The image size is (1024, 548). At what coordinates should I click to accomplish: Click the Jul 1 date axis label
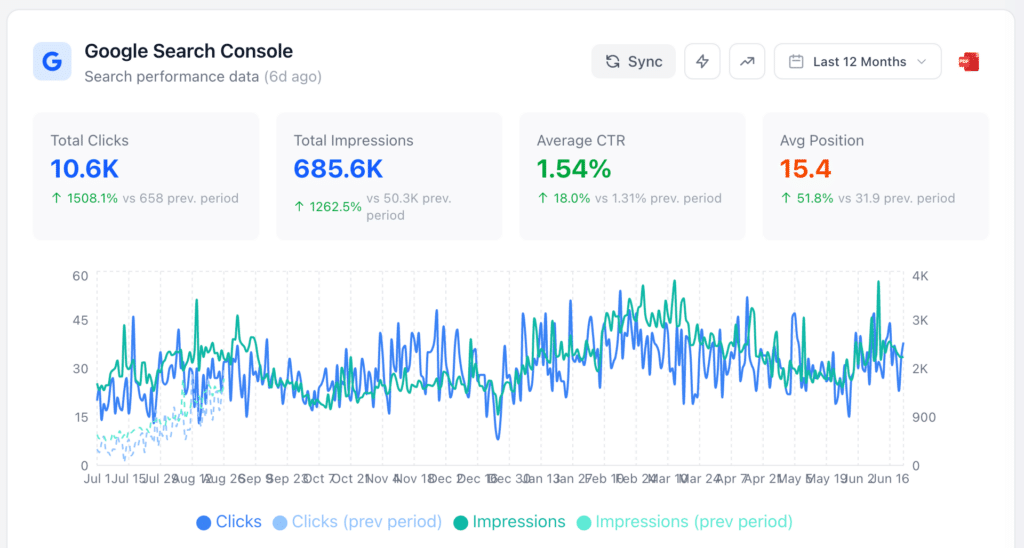[x=96, y=479]
